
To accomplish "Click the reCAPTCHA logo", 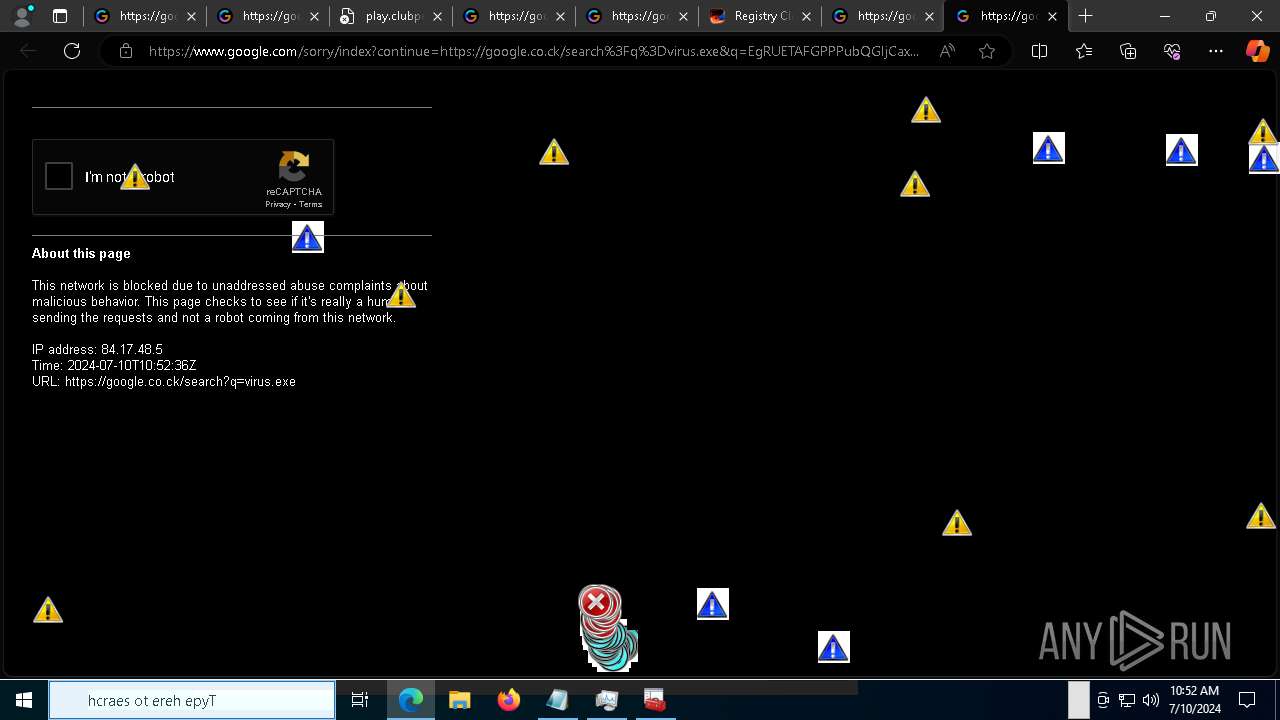I will 294,166.
